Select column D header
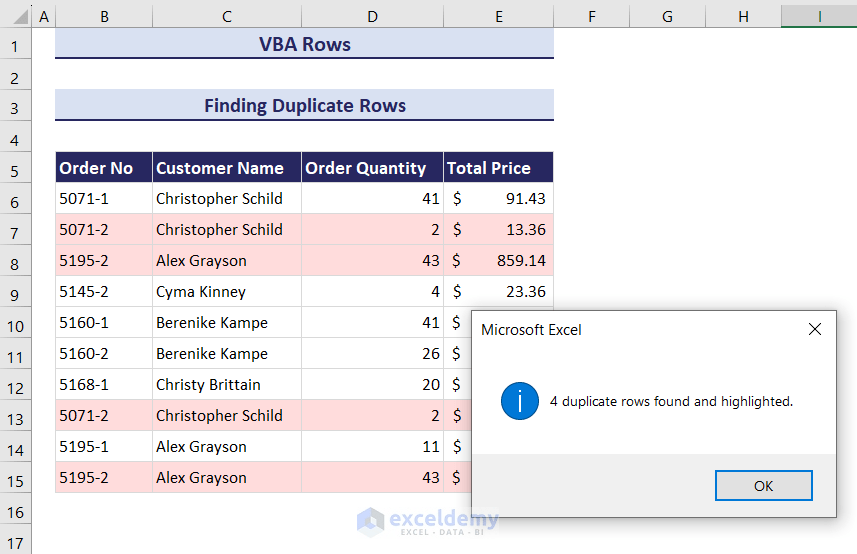 point(372,16)
